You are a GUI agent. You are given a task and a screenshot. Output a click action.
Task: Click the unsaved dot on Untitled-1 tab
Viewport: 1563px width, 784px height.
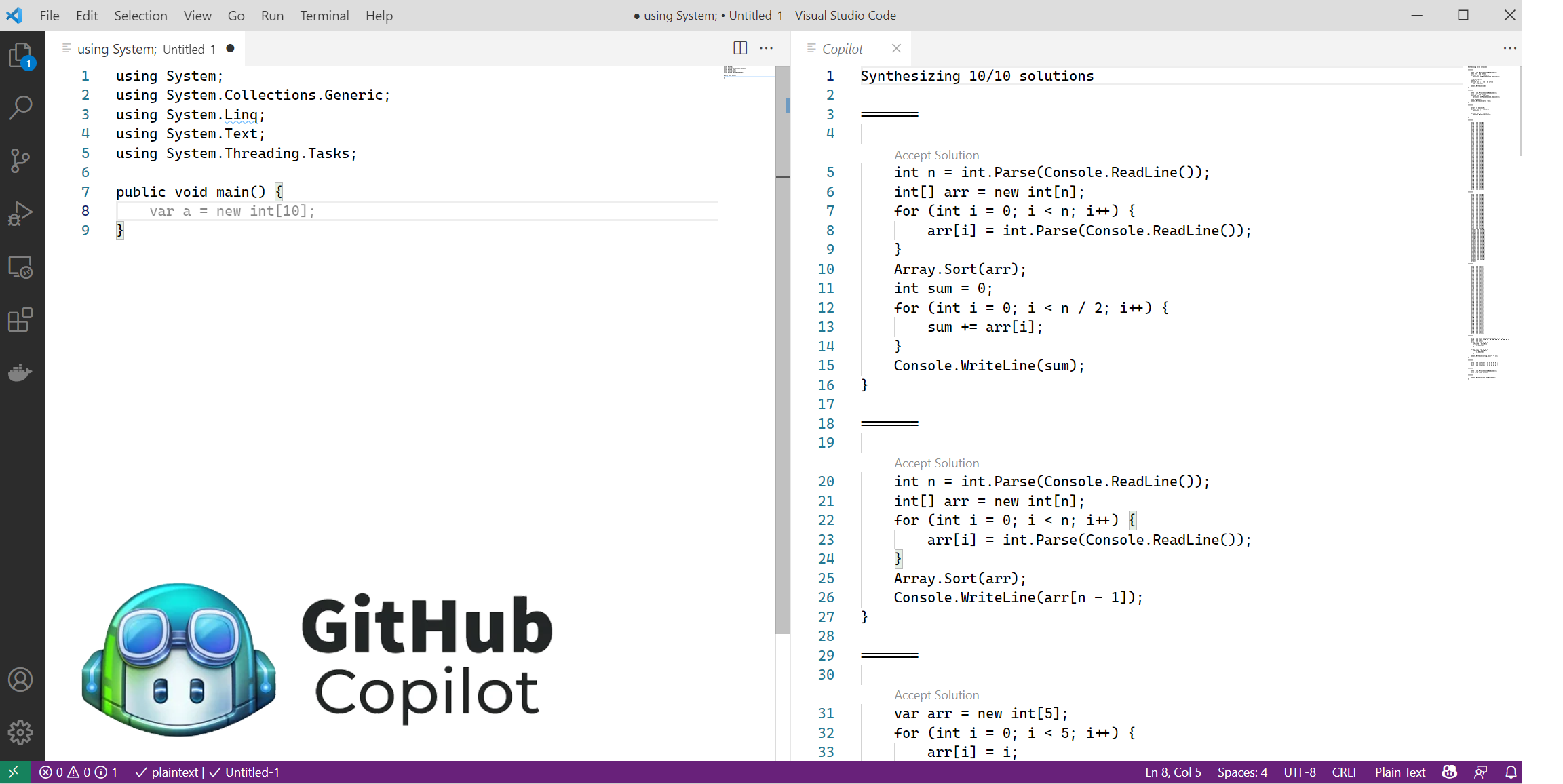tap(231, 48)
